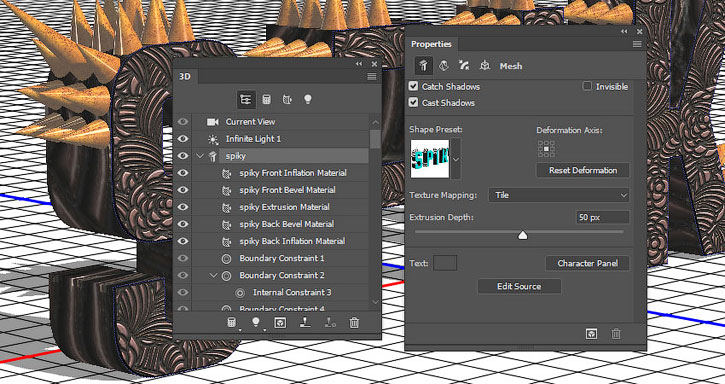Click the Extrusion Depth value field

pyautogui.click(x=602, y=217)
